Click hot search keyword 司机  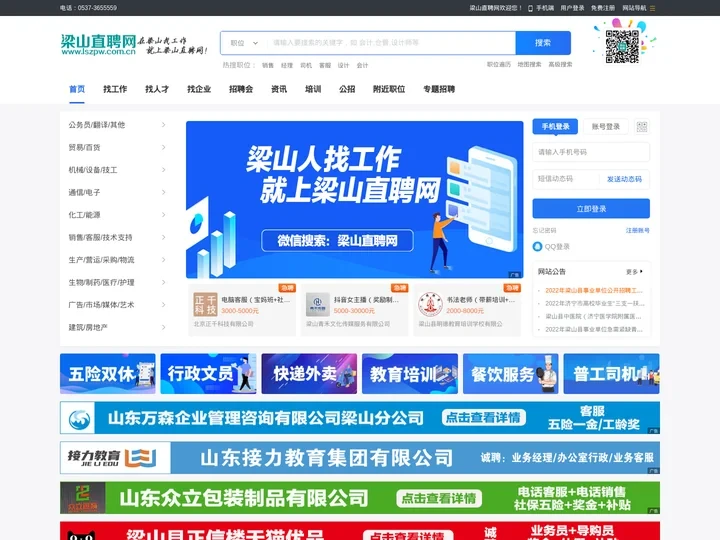point(306,66)
